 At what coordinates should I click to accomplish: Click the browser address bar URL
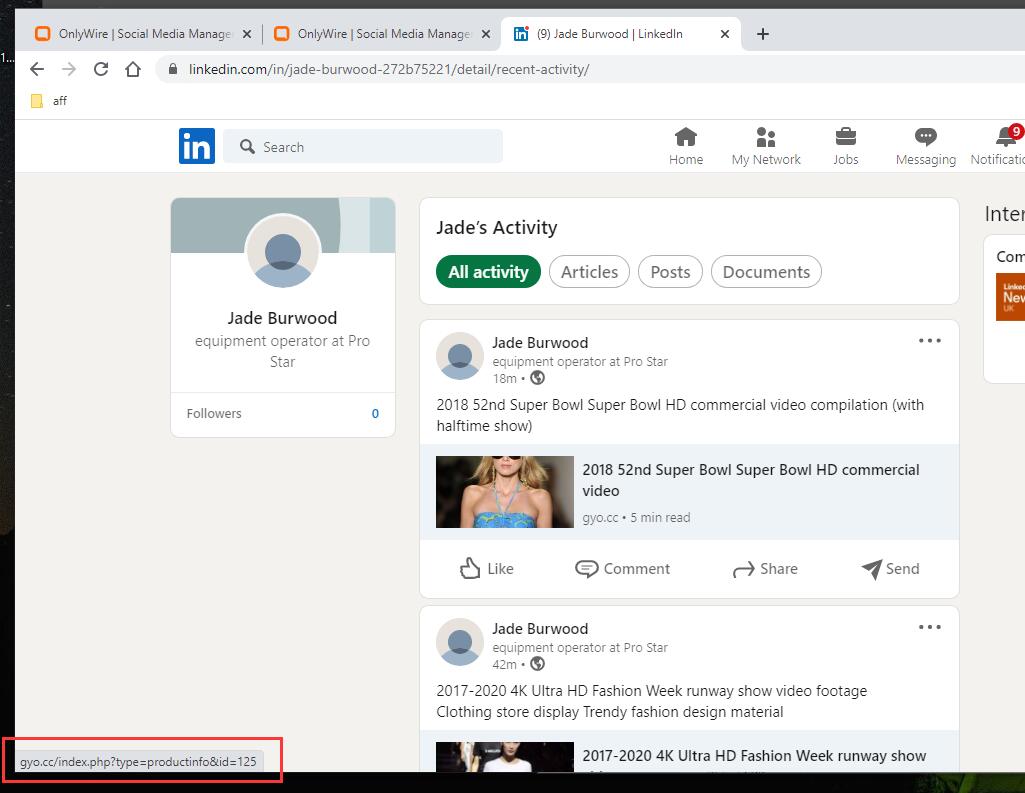[389, 69]
